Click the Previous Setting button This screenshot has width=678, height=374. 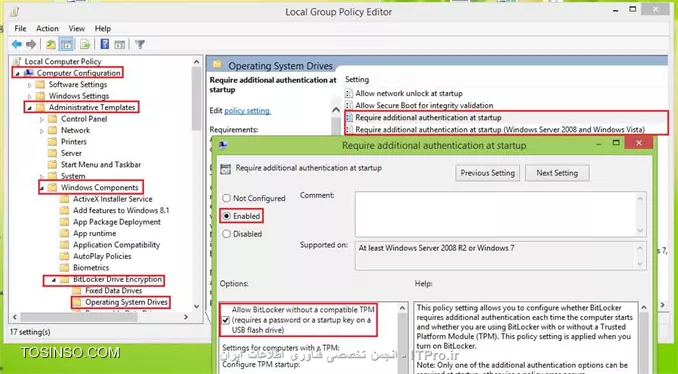487,173
